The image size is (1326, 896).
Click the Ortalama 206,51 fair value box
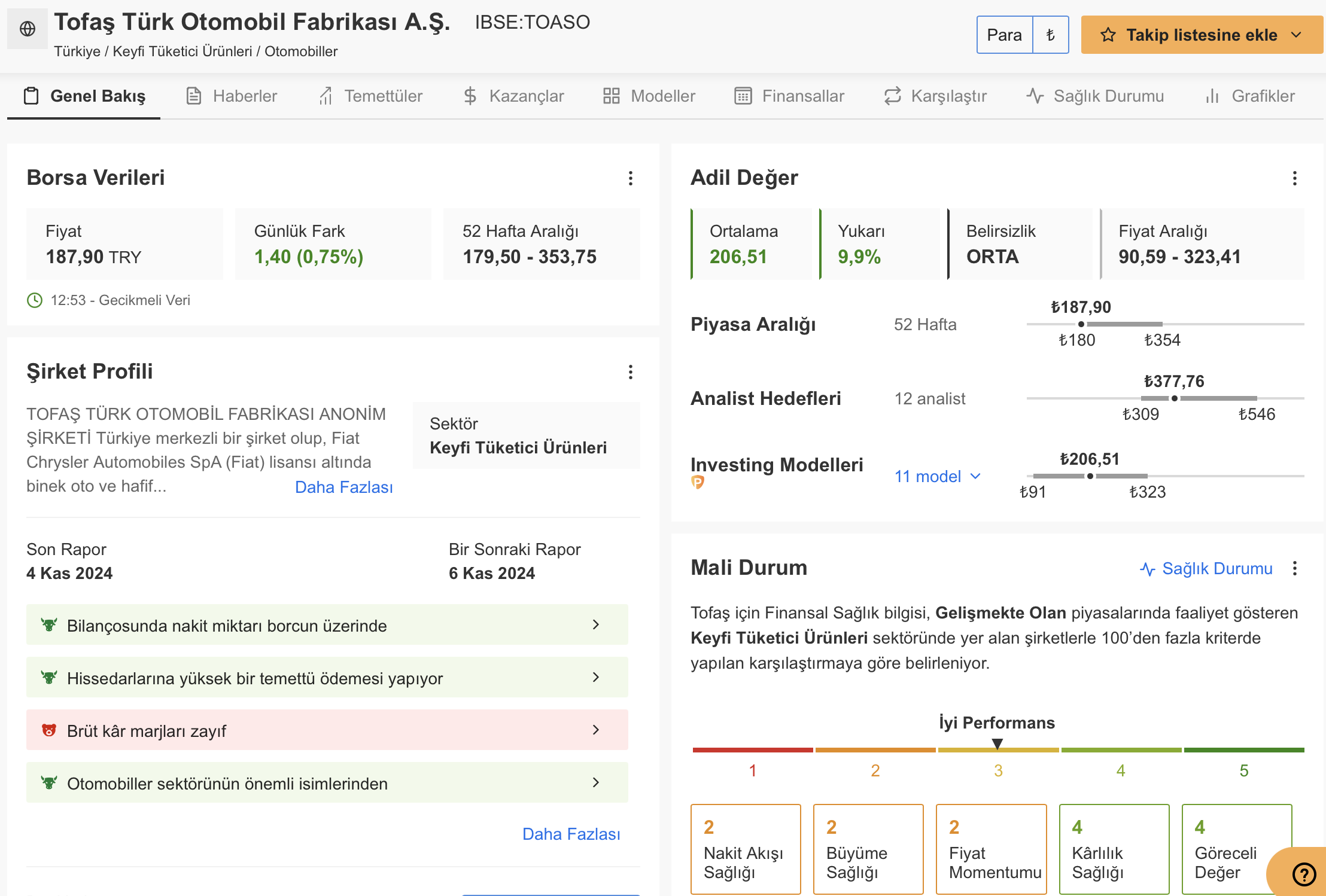752,244
